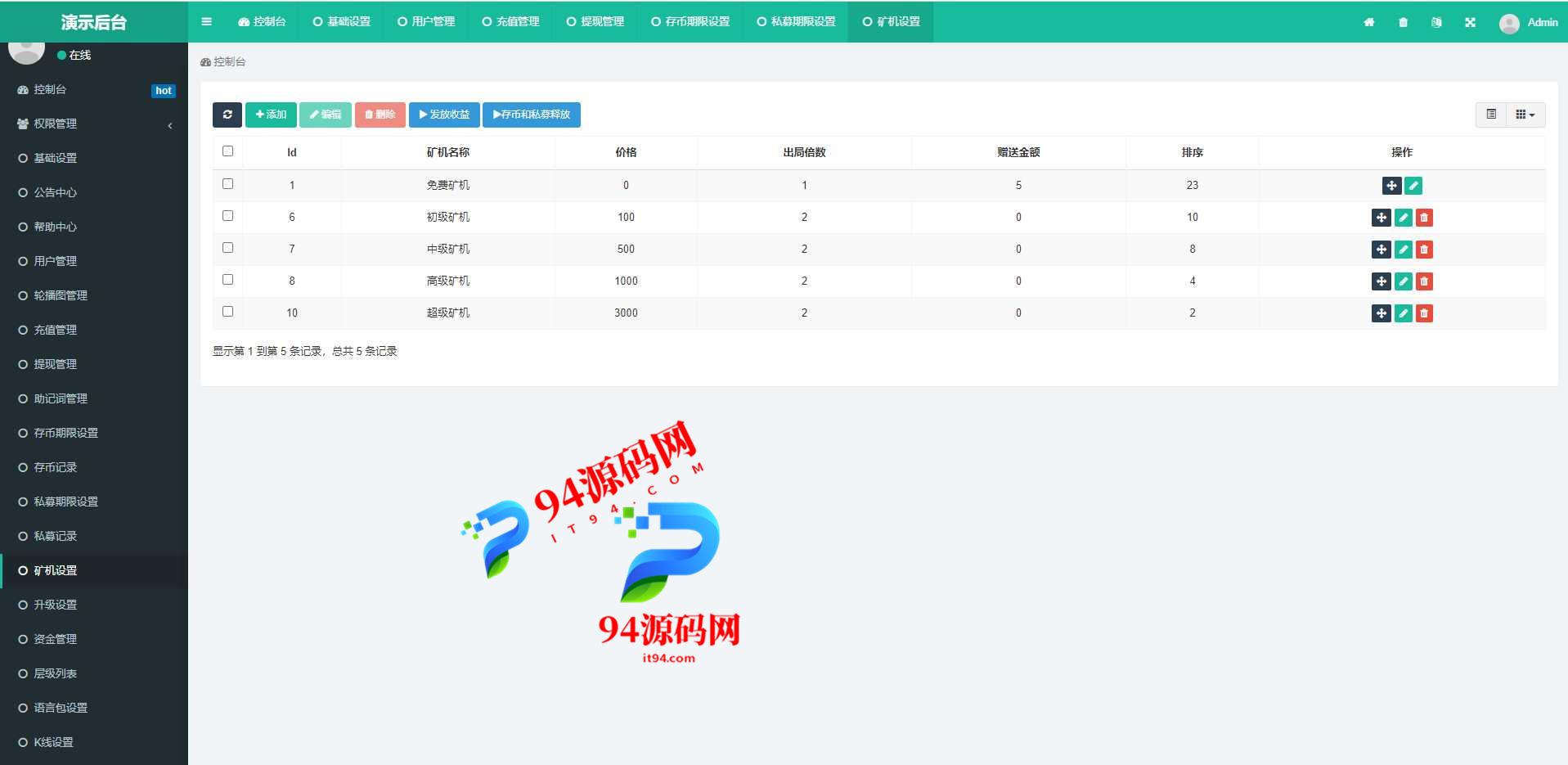Open 语言包设置 in the sidebar

point(94,709)
